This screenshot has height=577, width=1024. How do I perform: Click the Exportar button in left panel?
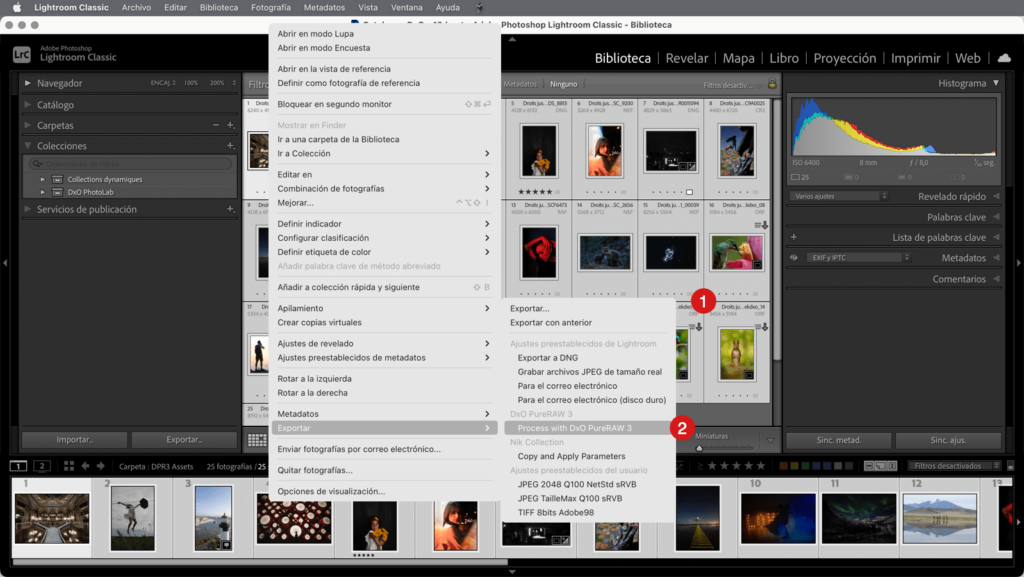click(184, 440)
